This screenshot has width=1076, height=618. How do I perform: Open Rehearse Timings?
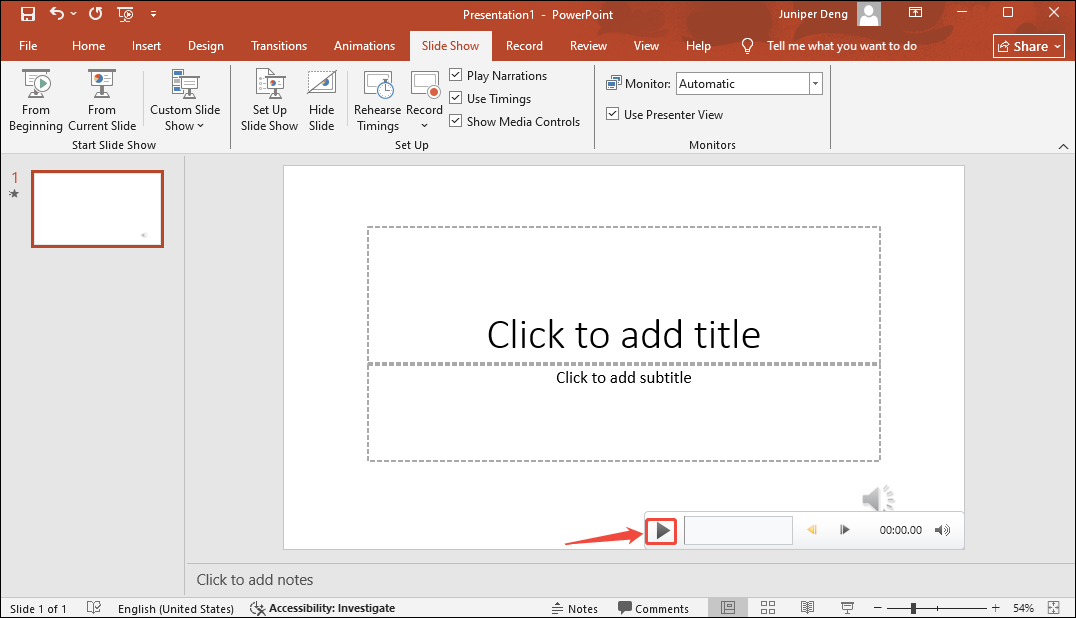pyautogui.click(x=377, y=99)
